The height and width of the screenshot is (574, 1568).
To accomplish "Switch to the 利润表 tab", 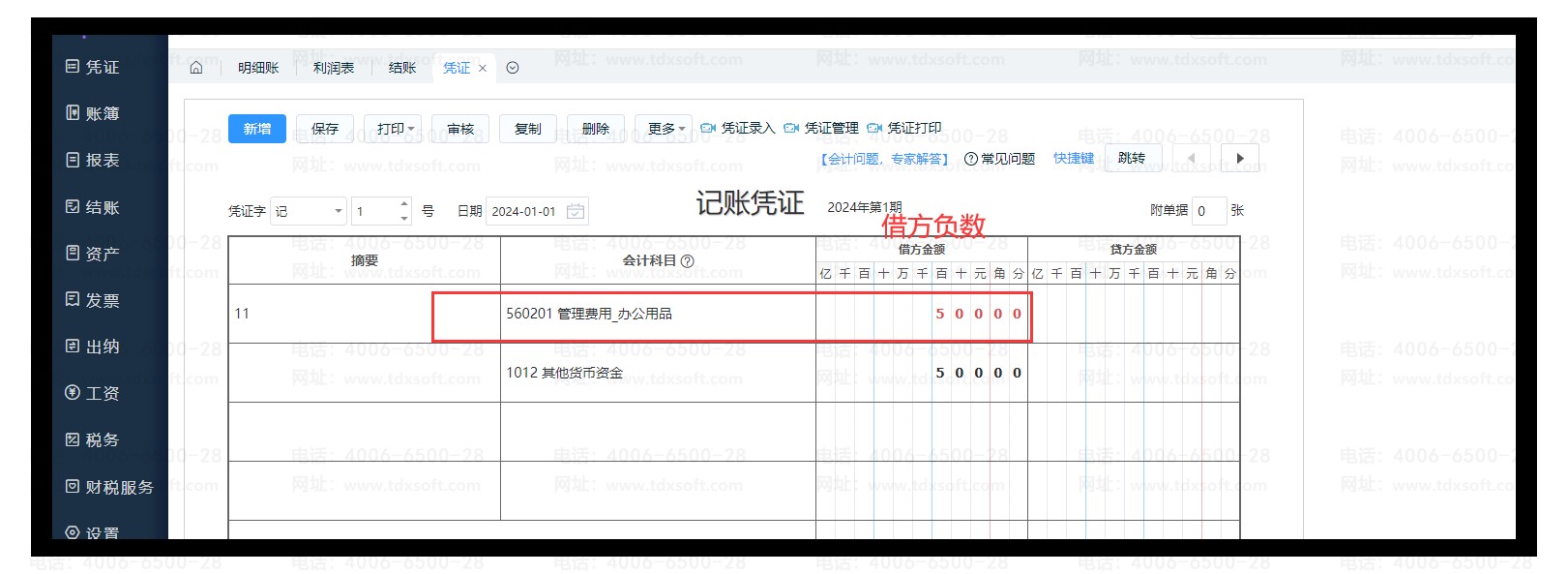I will tap(333, 68).
